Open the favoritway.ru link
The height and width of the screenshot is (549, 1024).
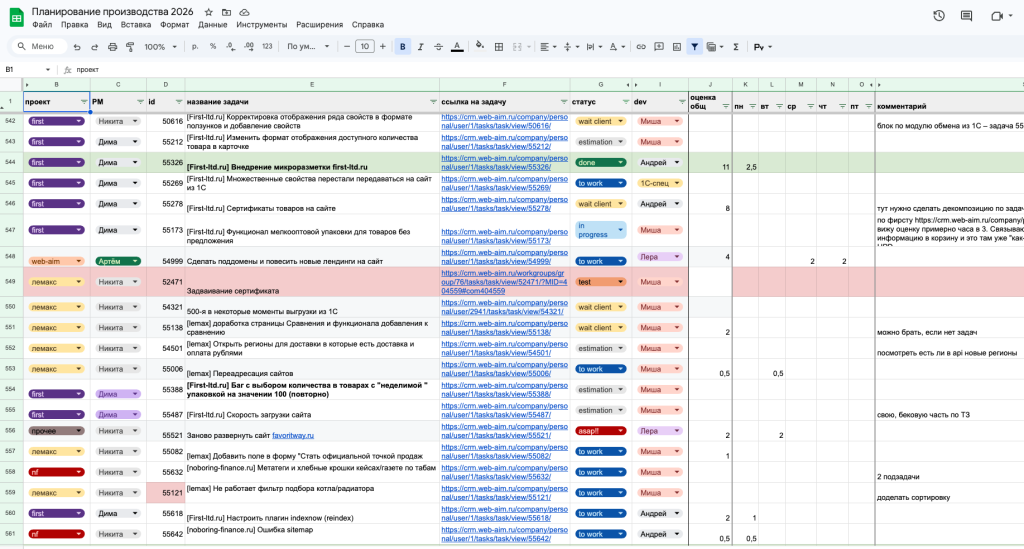[293, 435]
